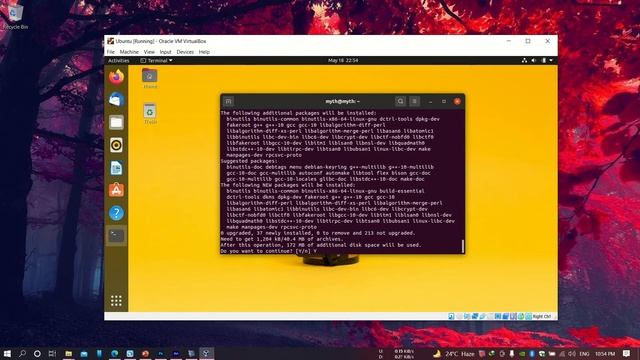Launch LibreOffice Writer from the dock
The image size is (640, 360).
click(116, 168)
